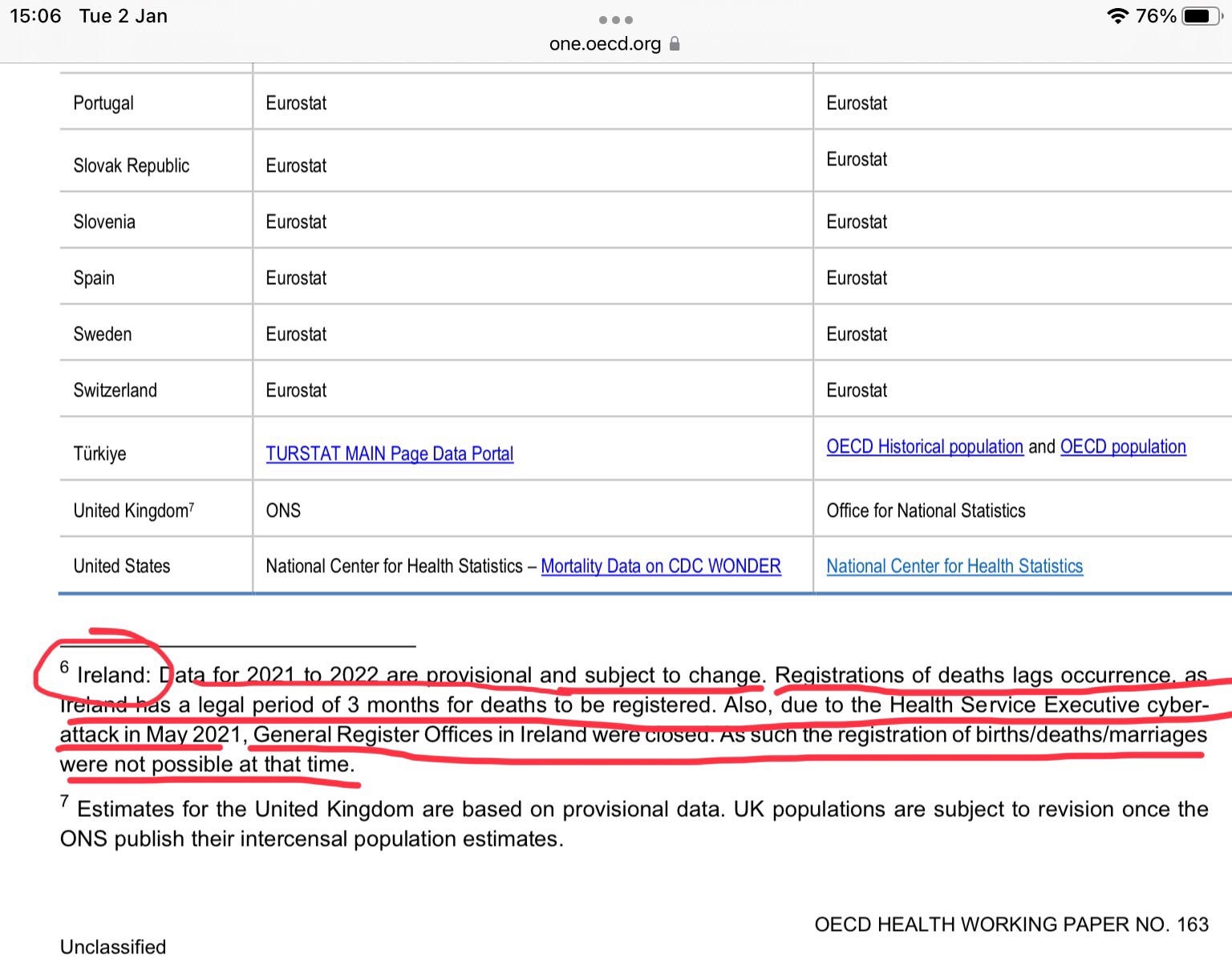Open TURSTAT MAIN Page Data Portal link

tap(390, 453)
